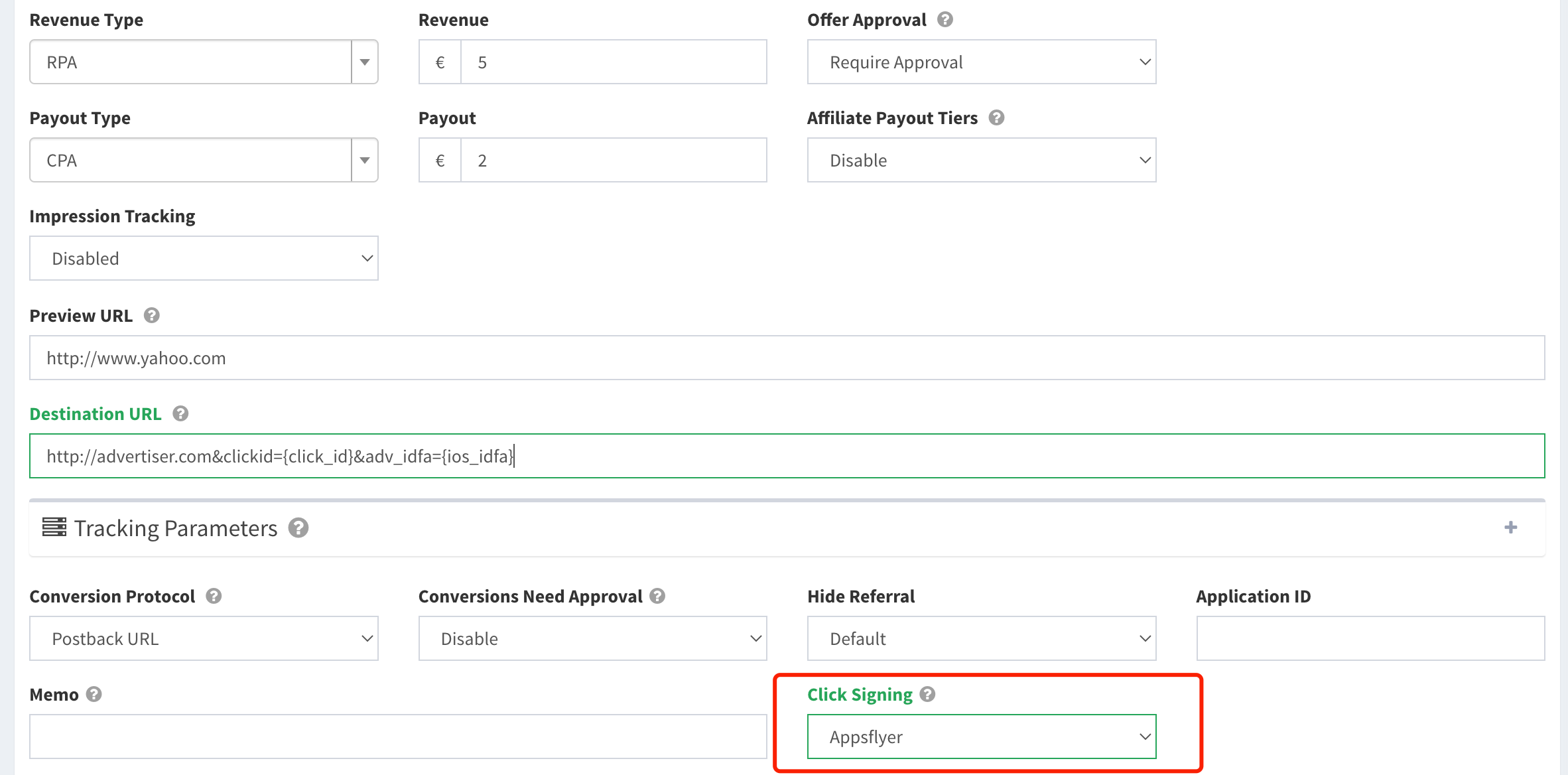
Task: Click the Preview URL input field
Action: pyautogui.click(x=787, y=358)
